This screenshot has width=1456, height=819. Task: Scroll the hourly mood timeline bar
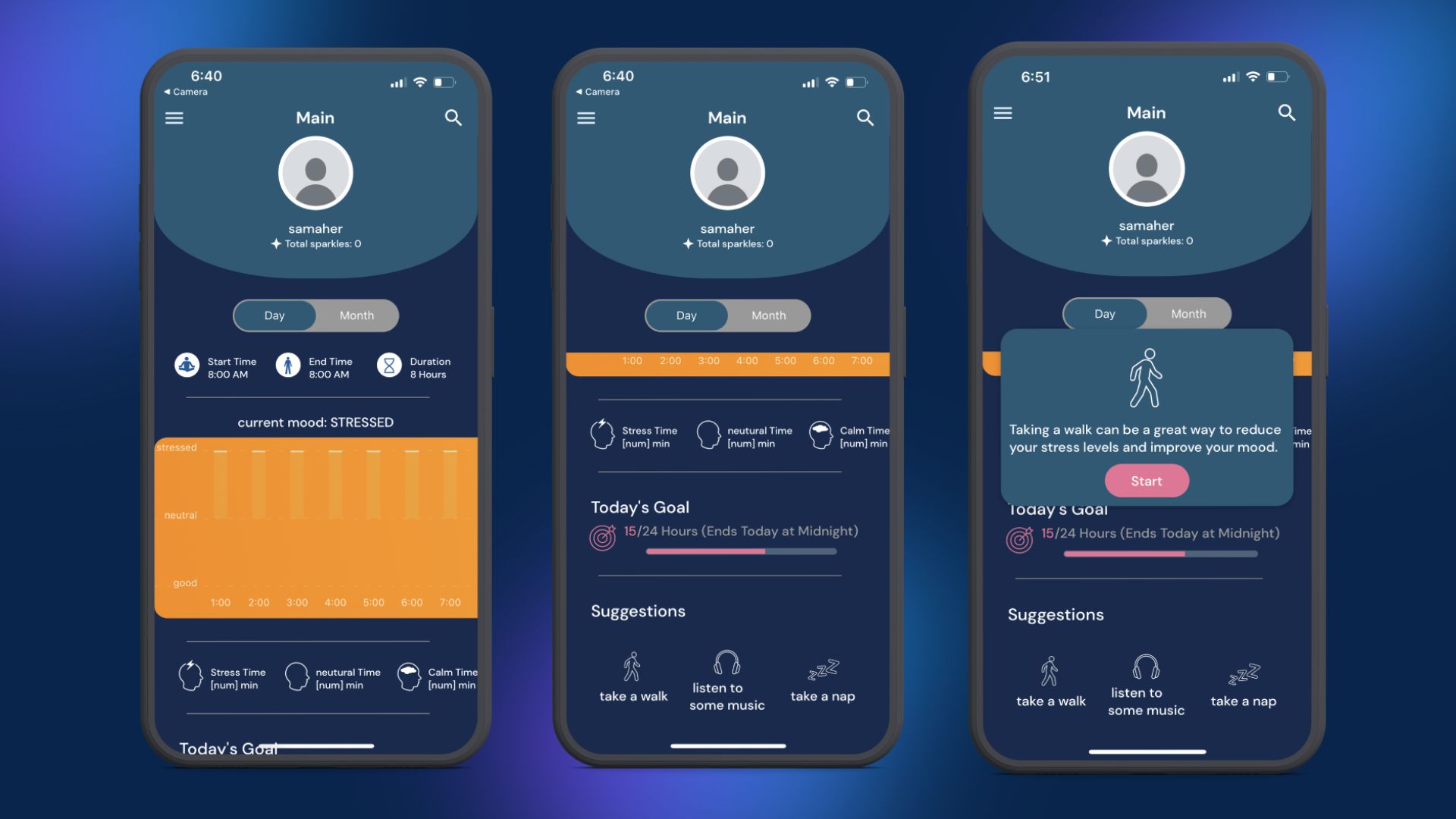(727, 360)
